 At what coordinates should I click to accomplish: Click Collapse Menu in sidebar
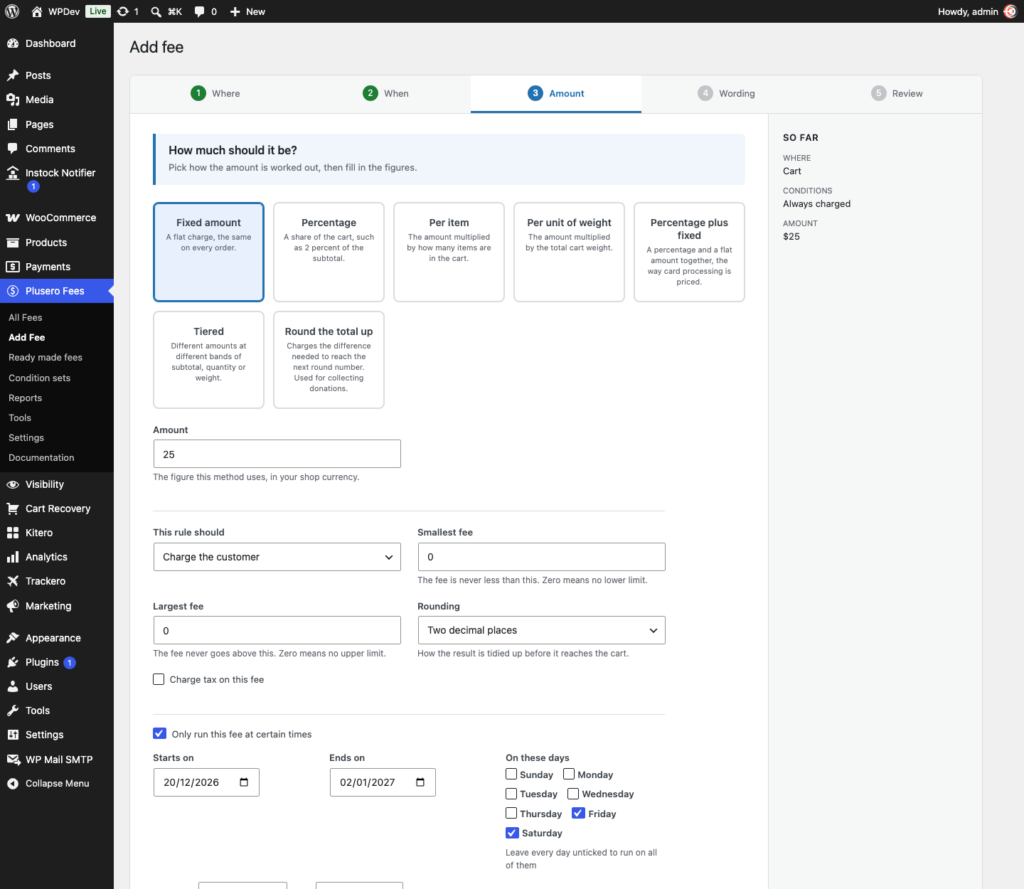point(57,783)
